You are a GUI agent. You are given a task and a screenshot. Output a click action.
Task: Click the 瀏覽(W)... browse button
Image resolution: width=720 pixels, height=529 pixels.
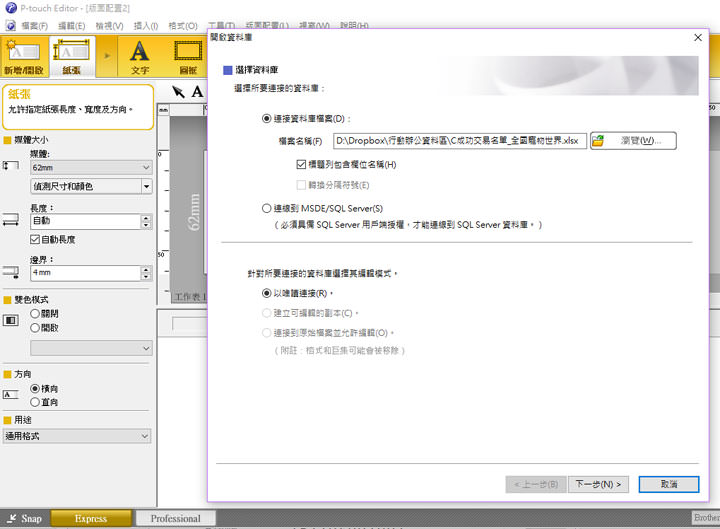[x=633, y=141]
